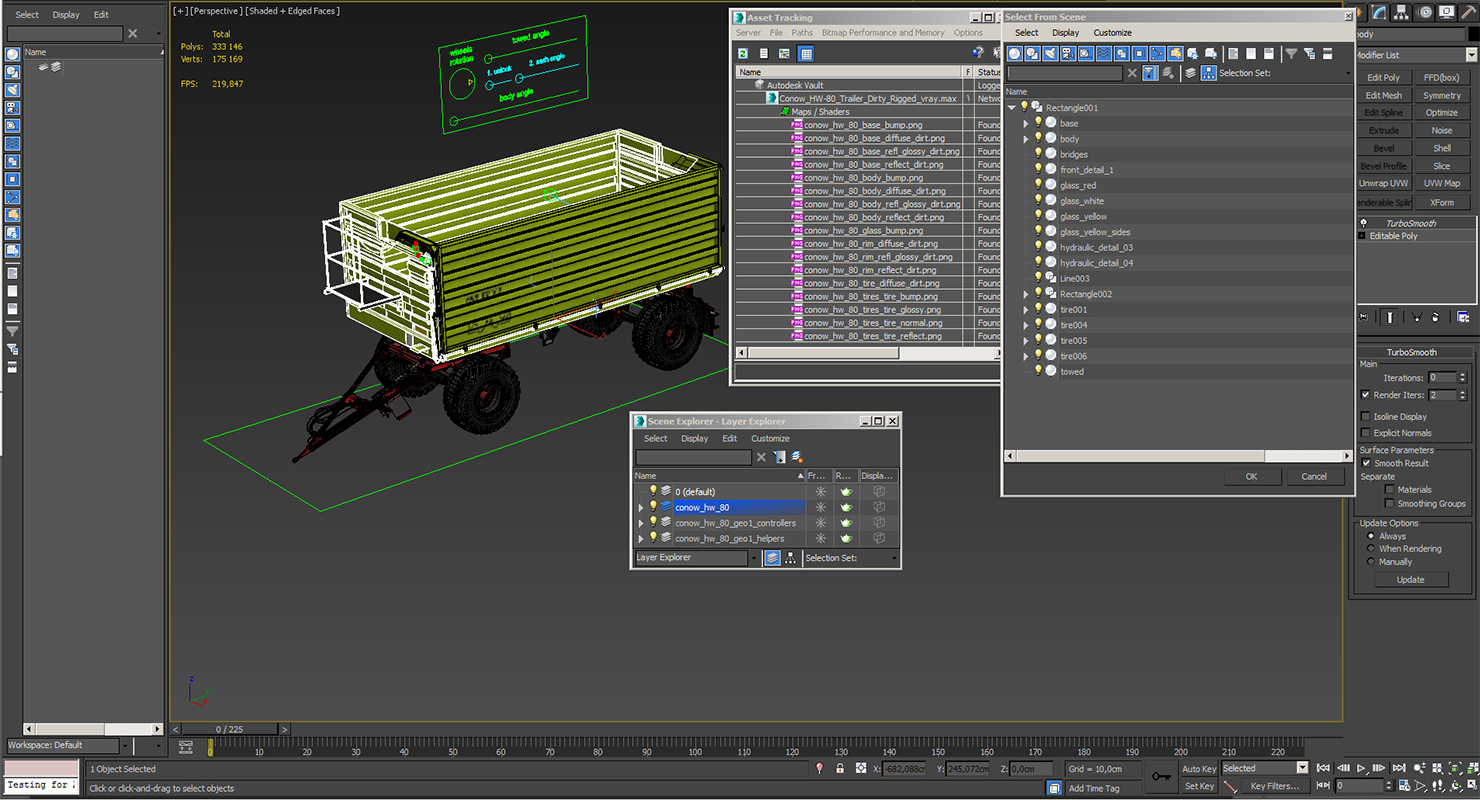The image size is (1480, 800).
Task: Click hierarchy view icon at Layer Explorer bottom
Action: pos(790,558)
